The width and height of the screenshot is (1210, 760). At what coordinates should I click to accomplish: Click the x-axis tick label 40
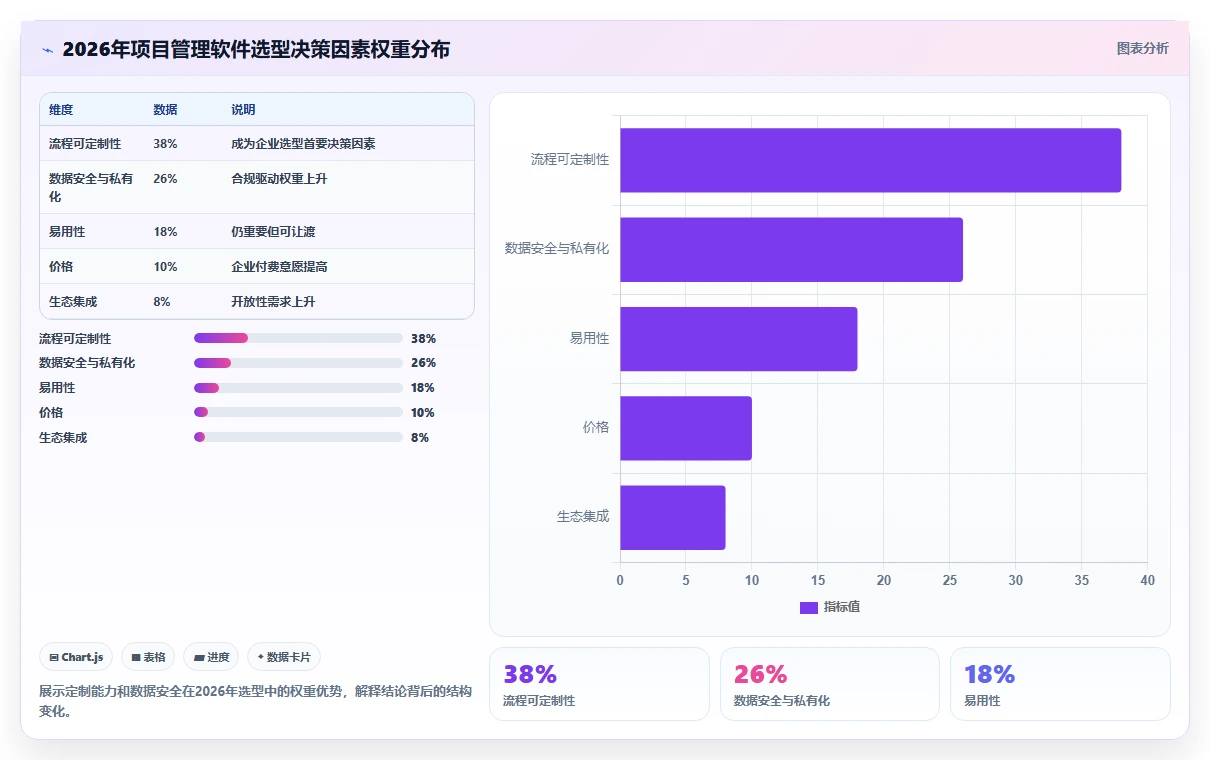tap(1147, 580)
